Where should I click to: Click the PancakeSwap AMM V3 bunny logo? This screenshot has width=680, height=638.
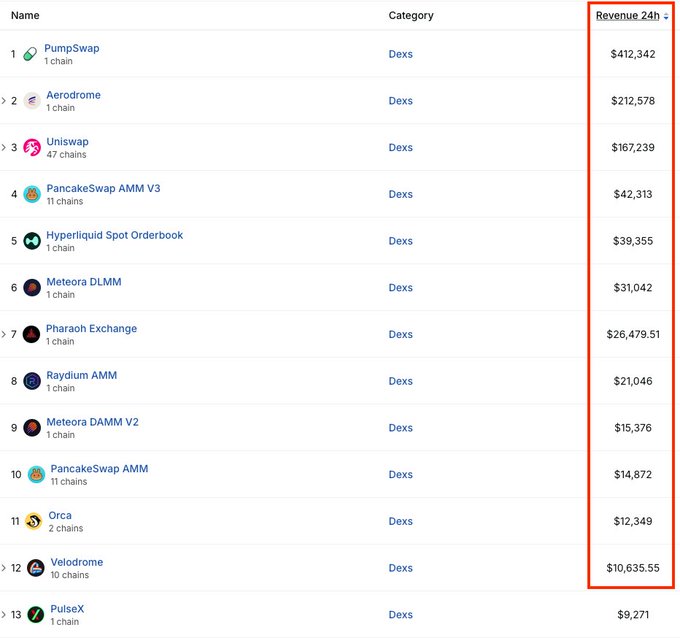[x=32, y=194]
